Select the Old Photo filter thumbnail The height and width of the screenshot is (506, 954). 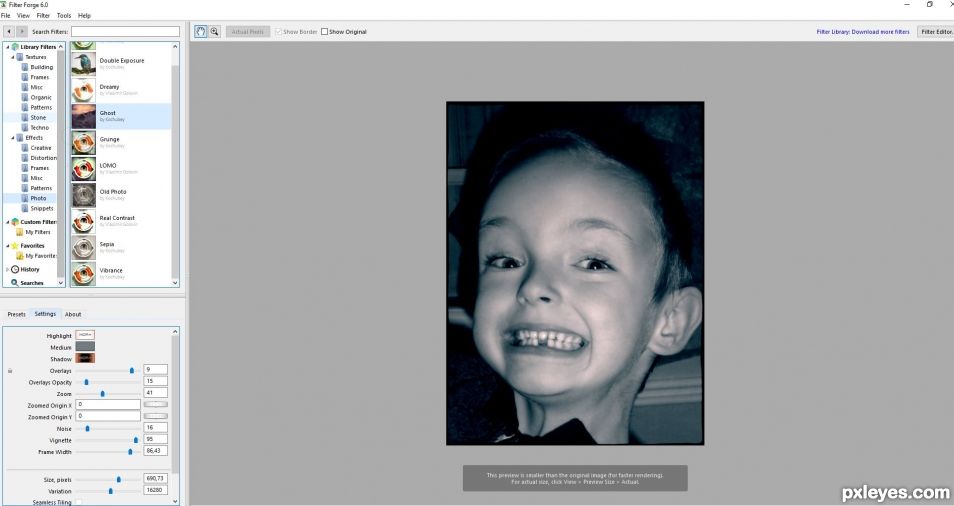pos(83,195)
